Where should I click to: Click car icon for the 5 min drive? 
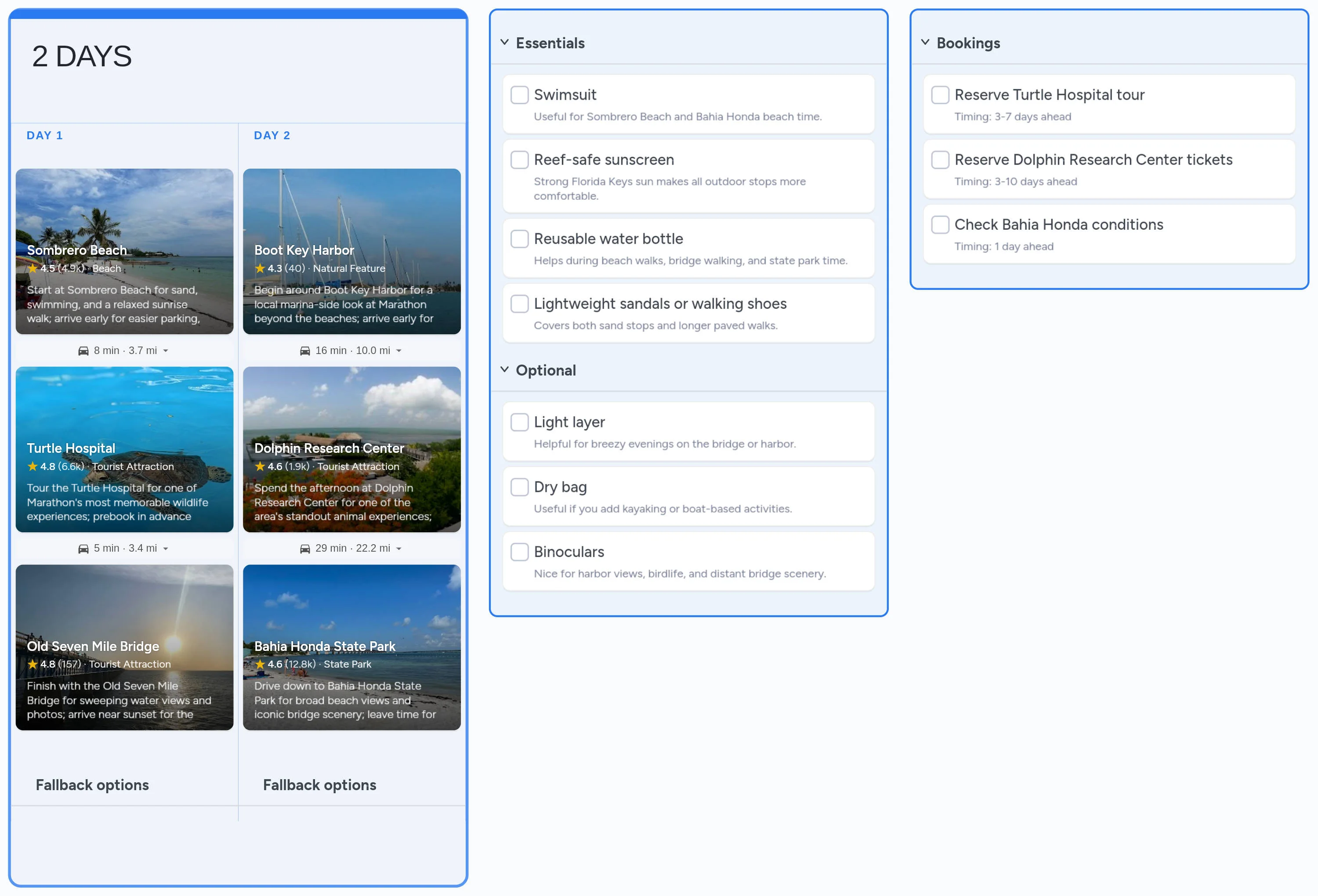point(83,549)
